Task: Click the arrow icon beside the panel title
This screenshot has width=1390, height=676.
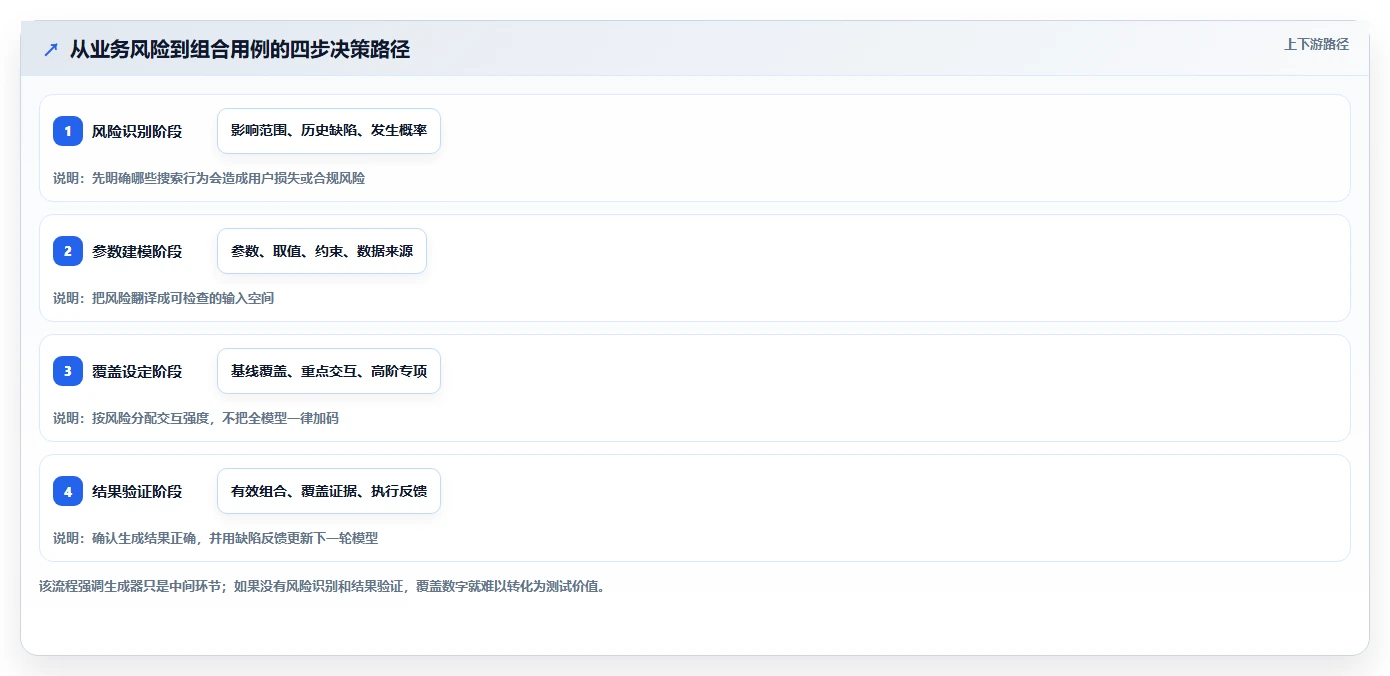Action: (50, 49)
